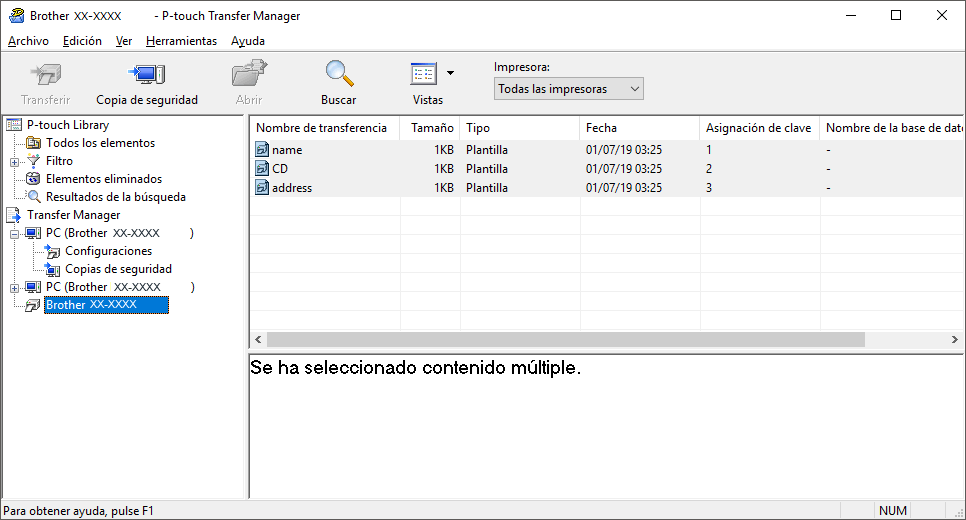The image size is (966, 520).
Task: Open the Ver menu
Action: pos(124,41)
